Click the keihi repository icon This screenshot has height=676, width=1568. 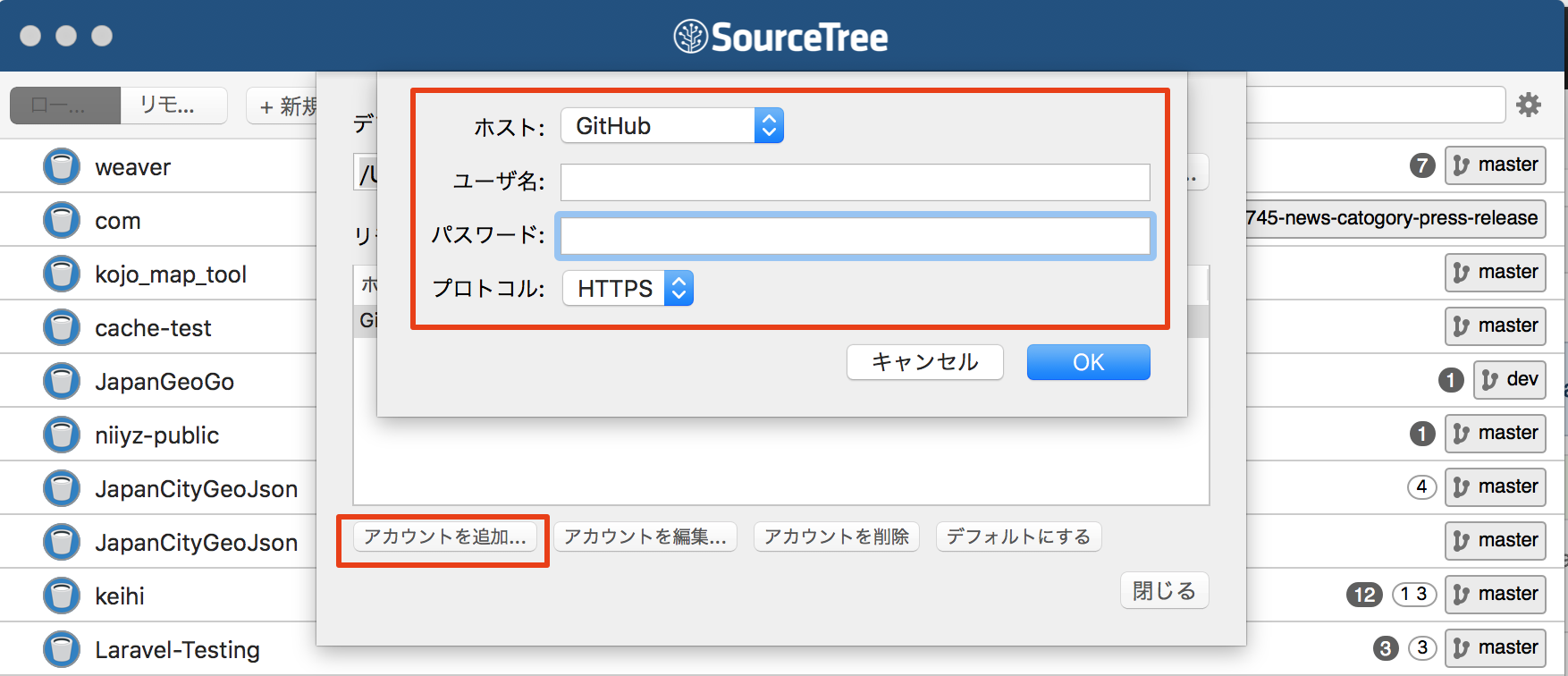[62, 596]
